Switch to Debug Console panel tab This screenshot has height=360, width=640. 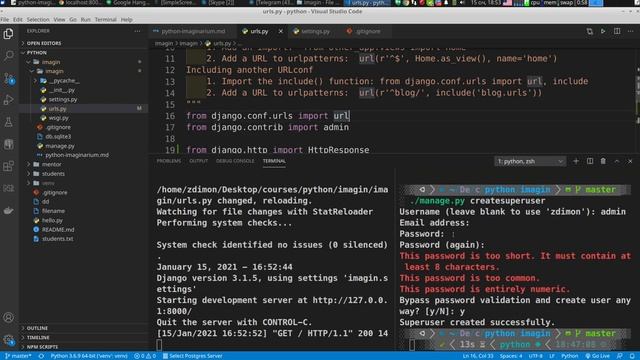tap(235, 161)
